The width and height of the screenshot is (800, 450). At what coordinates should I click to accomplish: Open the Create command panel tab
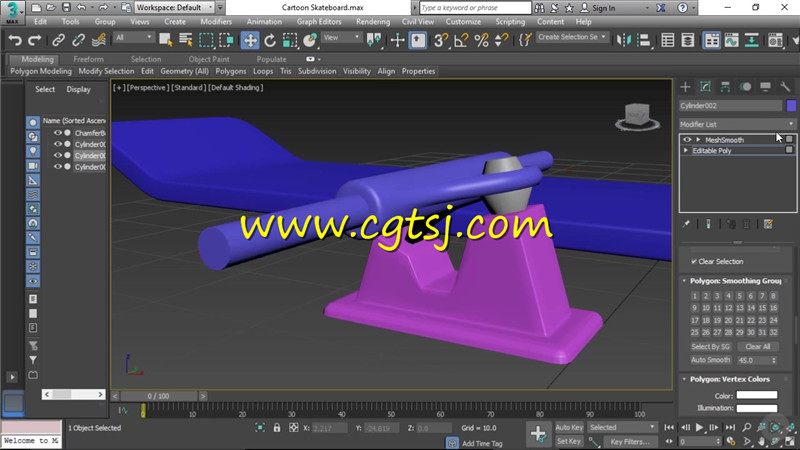[x=685, y=87]
